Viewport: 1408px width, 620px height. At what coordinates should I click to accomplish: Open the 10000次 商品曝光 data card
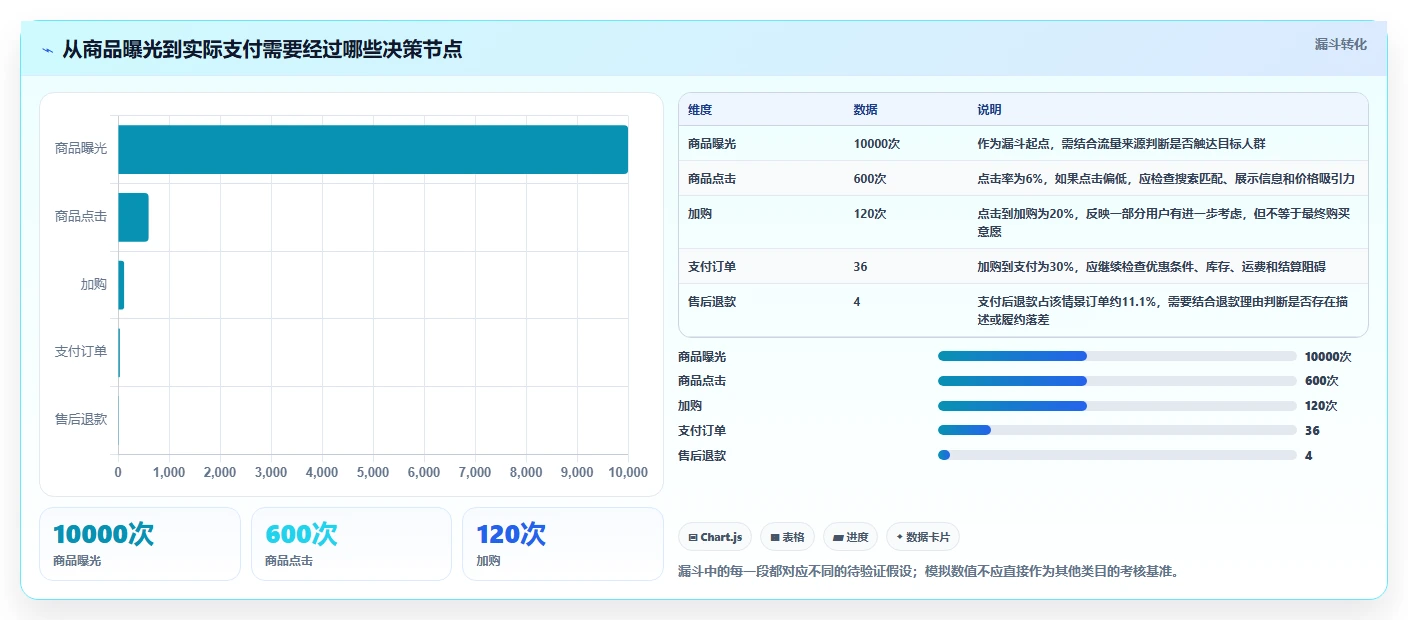[x=140, y=544]
